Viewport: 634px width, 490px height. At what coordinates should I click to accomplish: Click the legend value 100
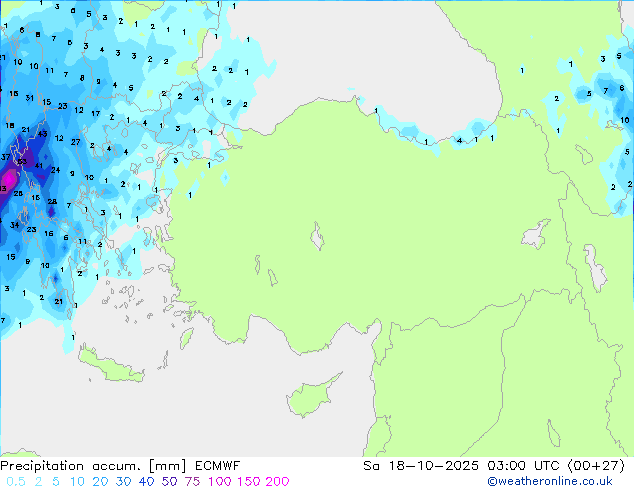(220, 482)
